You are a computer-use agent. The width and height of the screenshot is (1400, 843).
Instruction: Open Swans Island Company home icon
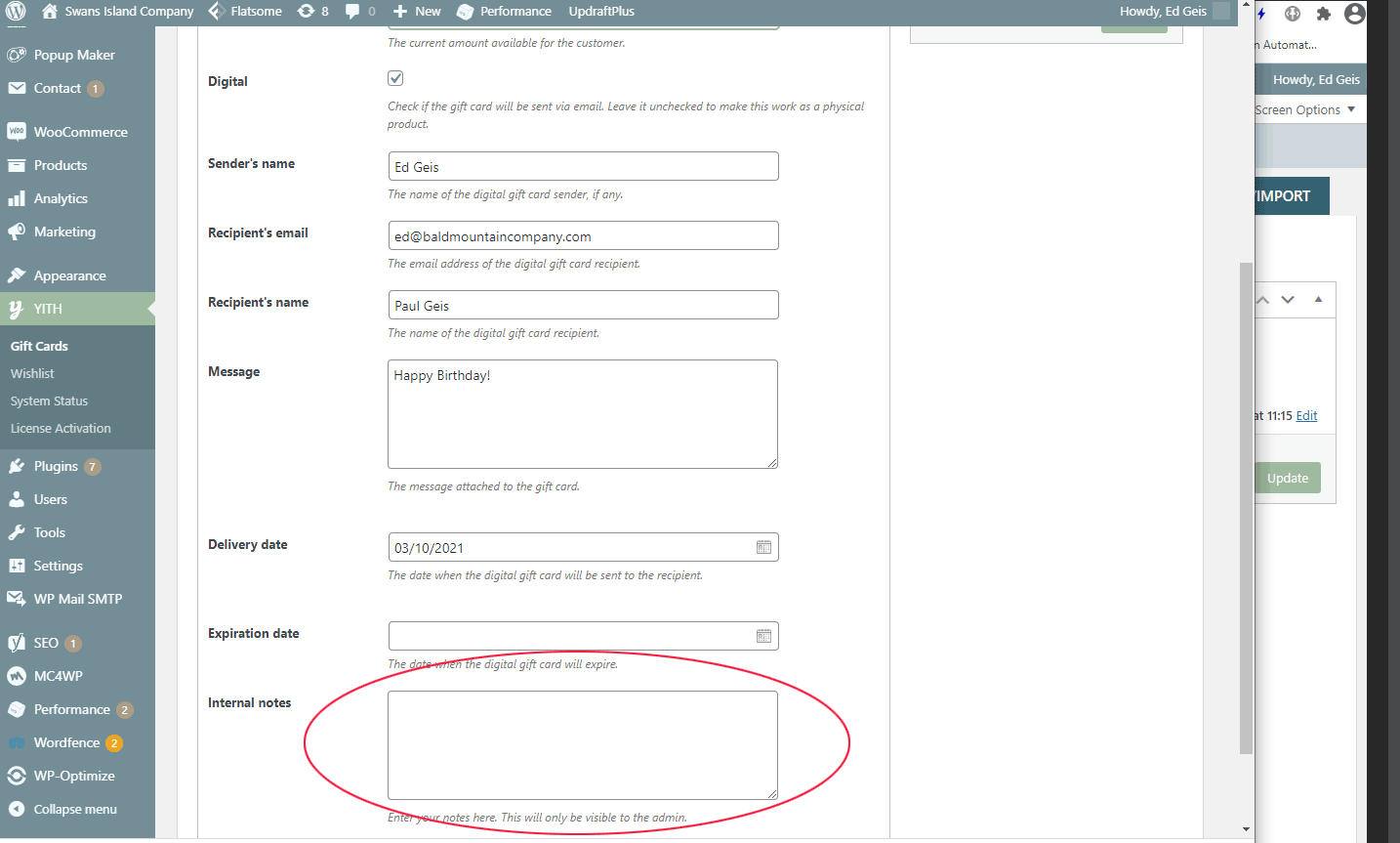(50, 12)
